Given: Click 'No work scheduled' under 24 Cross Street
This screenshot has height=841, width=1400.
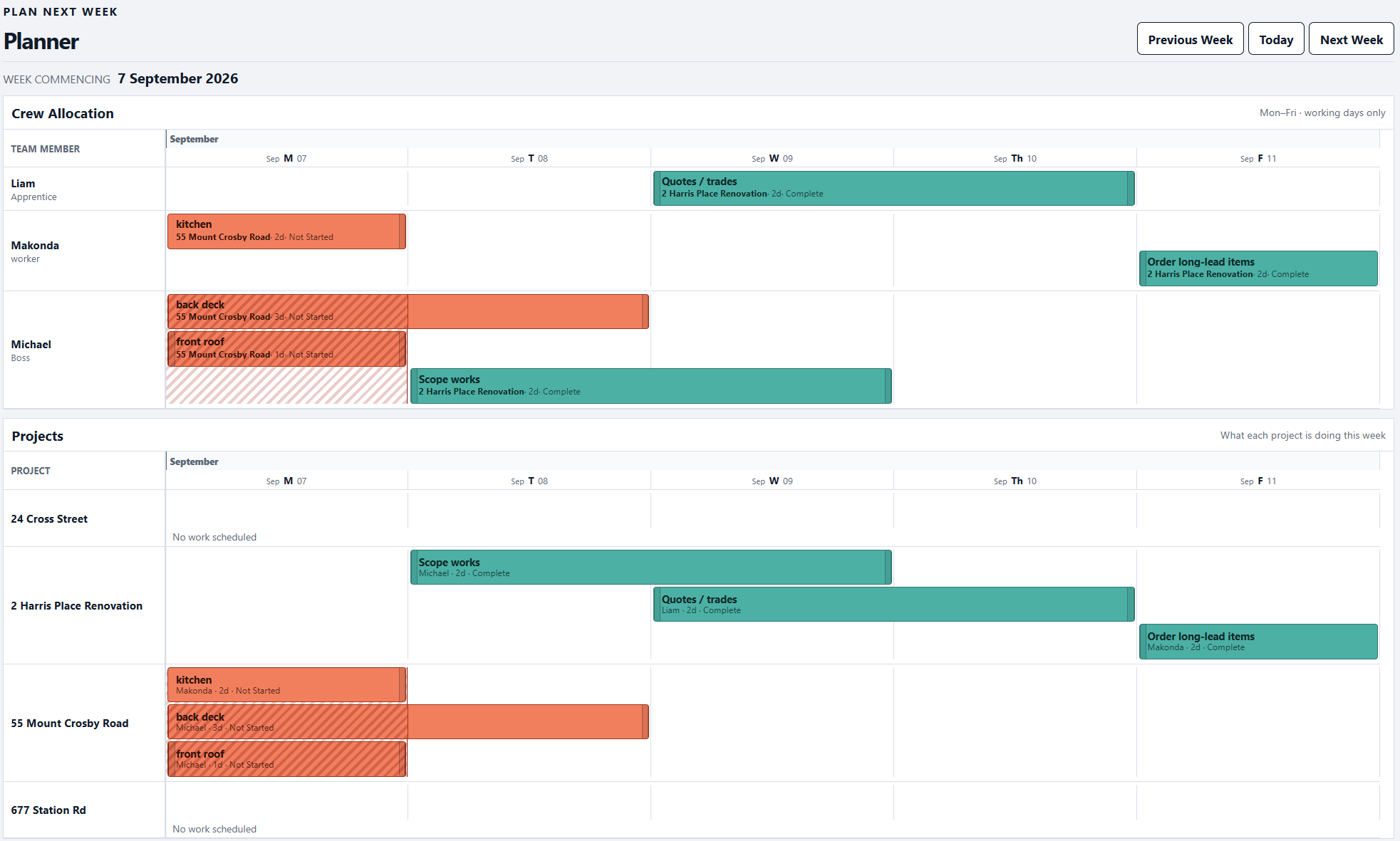Looking at the screenshot, I should click(214, 537).
